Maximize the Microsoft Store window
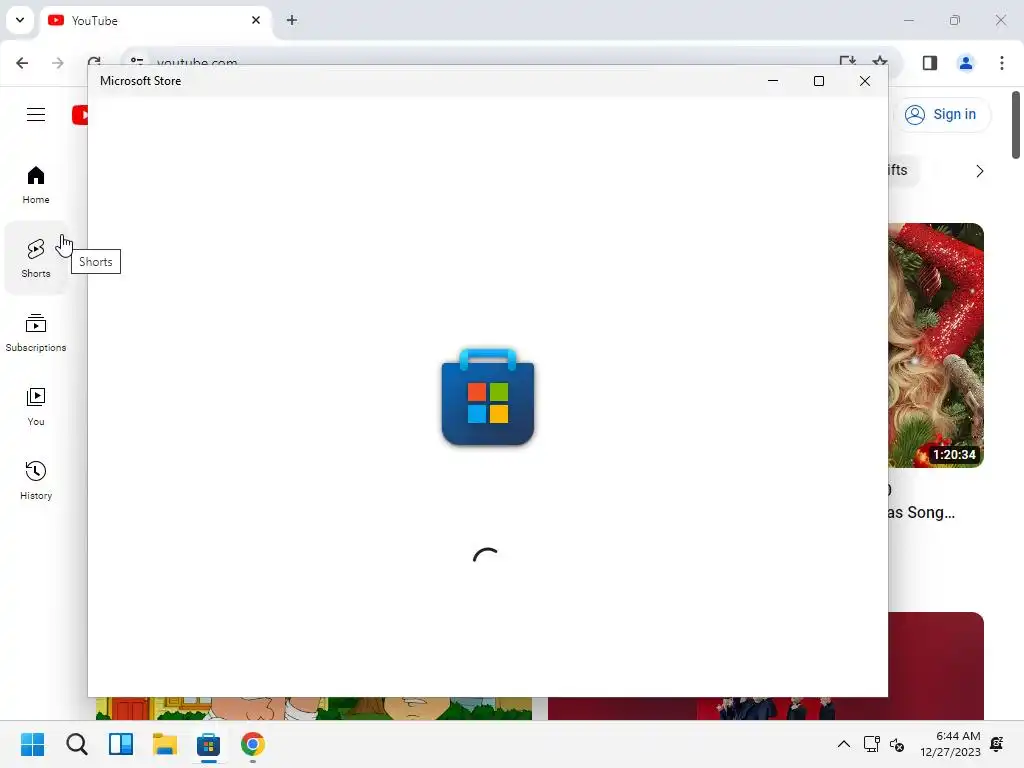The image size is (1024, 768). [818, 81]
